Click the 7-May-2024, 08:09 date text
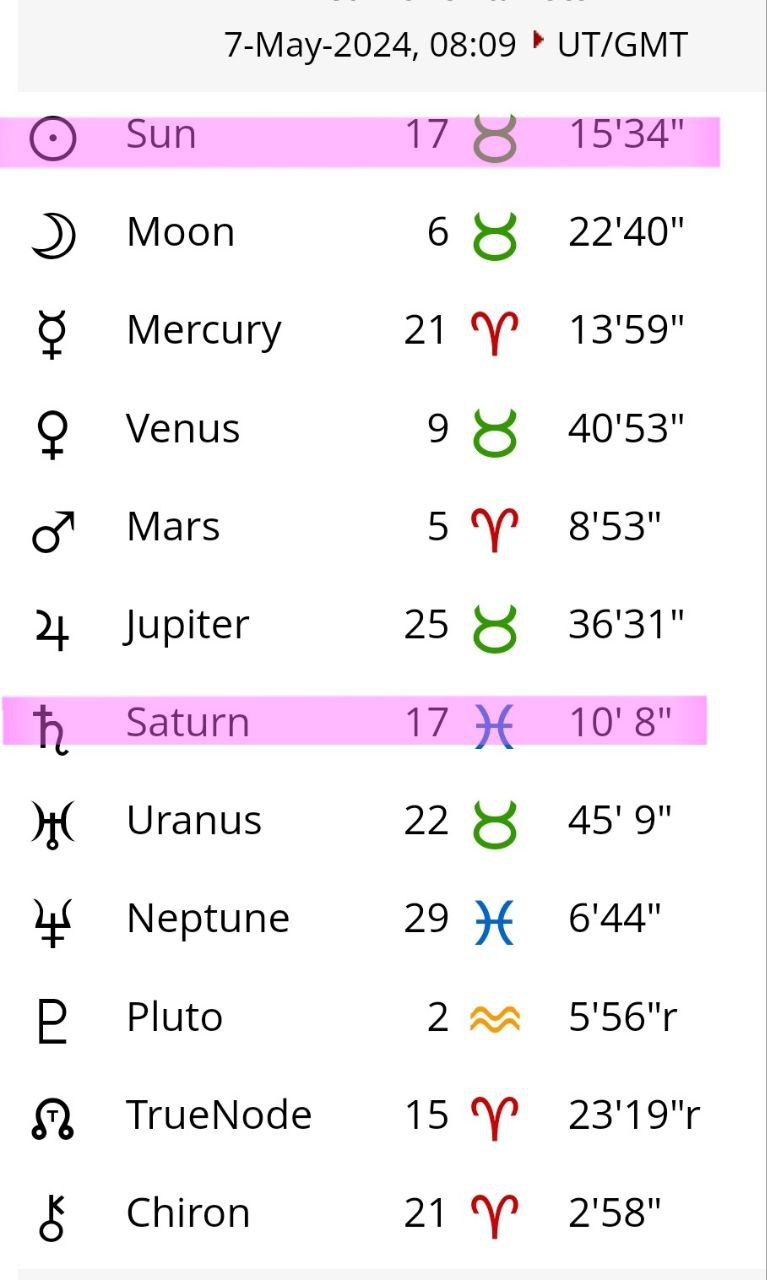 (370, 45)
